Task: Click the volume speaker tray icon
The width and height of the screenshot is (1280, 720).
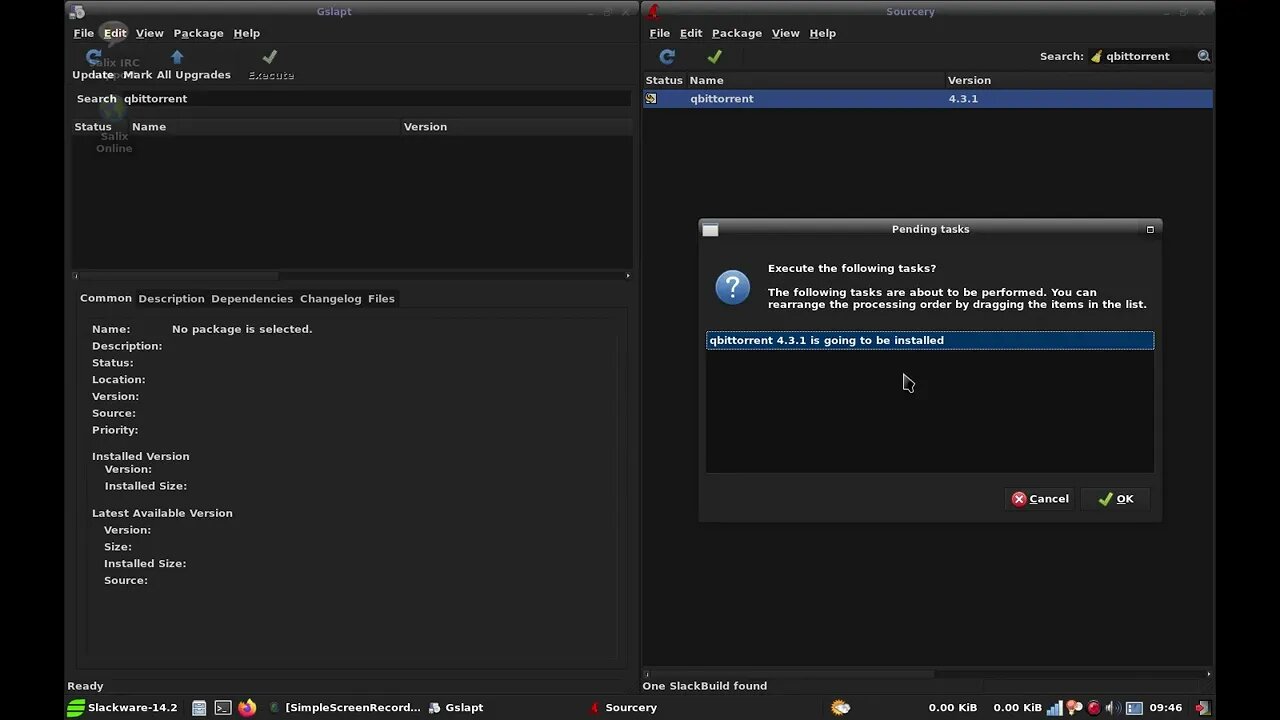Action: pyautogui.click(x=1113, y=708)
